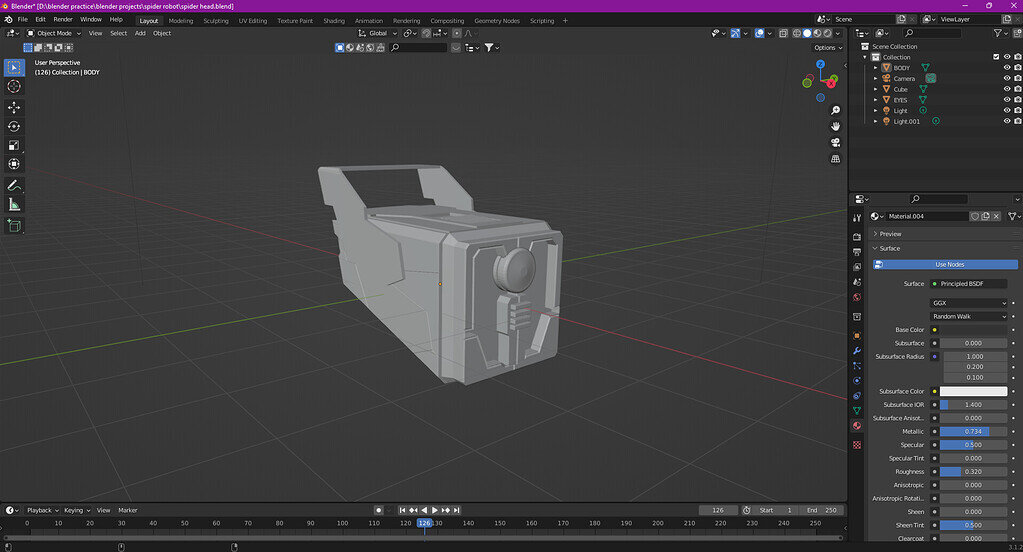This screenshot has width=1023, height=552.
Task: Open the Modifier properties wrench tab
Action: [x=857, y=351]
